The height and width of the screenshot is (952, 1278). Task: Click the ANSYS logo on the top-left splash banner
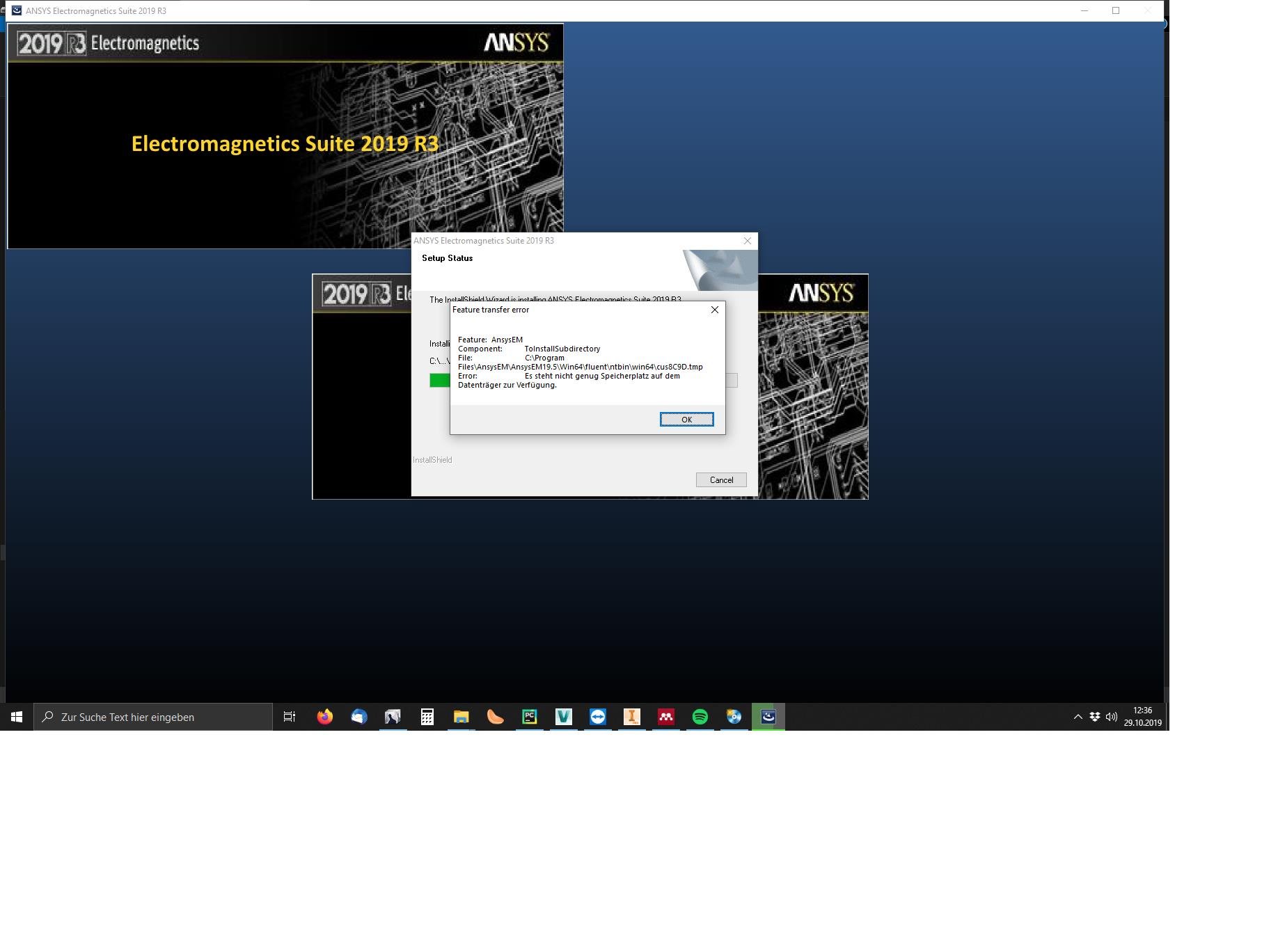click(x=516, y=42)
